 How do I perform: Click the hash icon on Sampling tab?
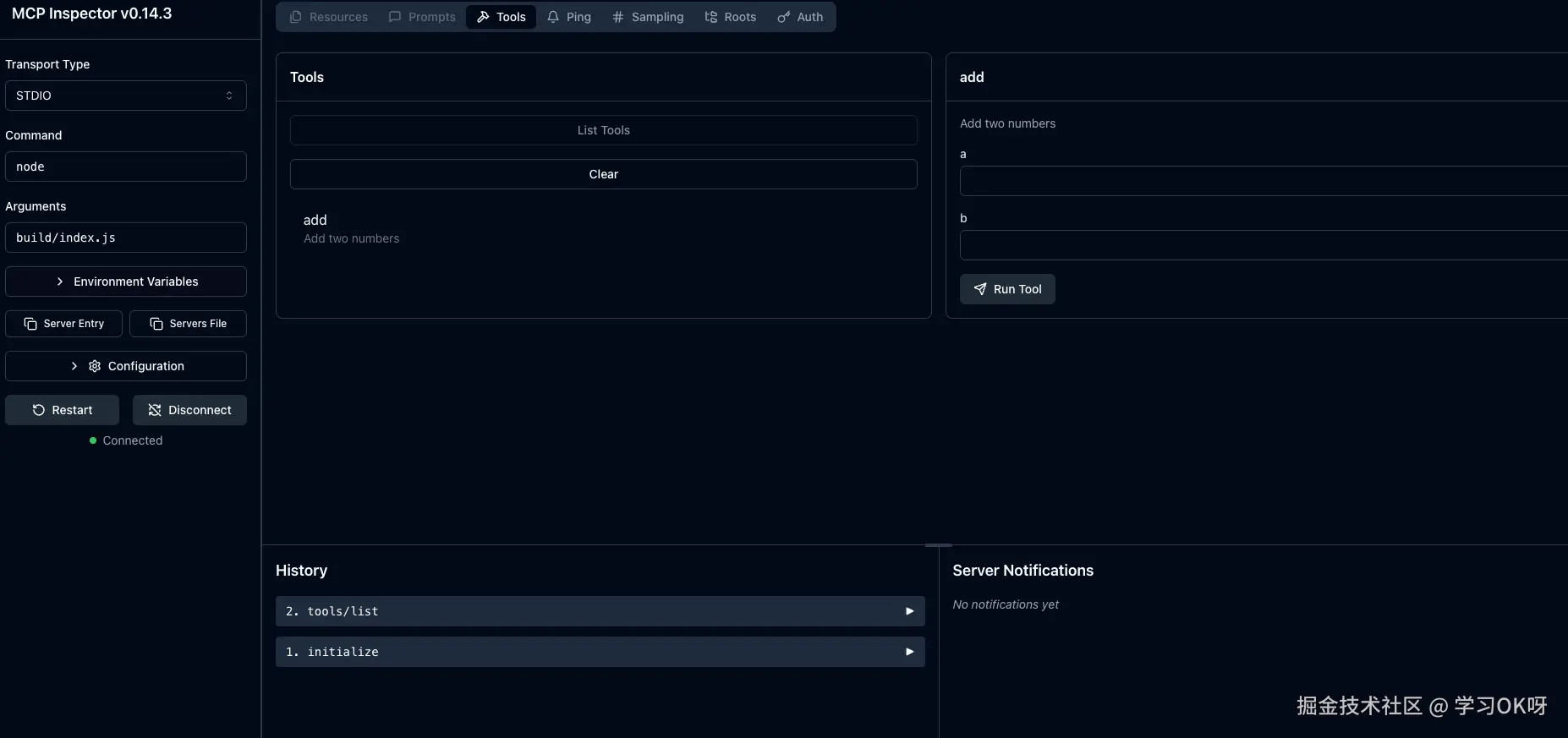click(x=618, y=17)
